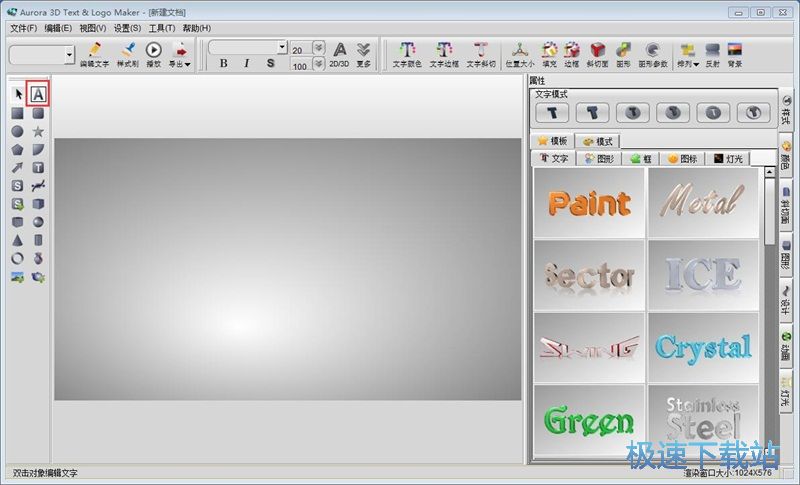The width and height of the screenshot is (800, 485).
Task: Apply the 'ICE' text template
Action: [x=704, y=275]
